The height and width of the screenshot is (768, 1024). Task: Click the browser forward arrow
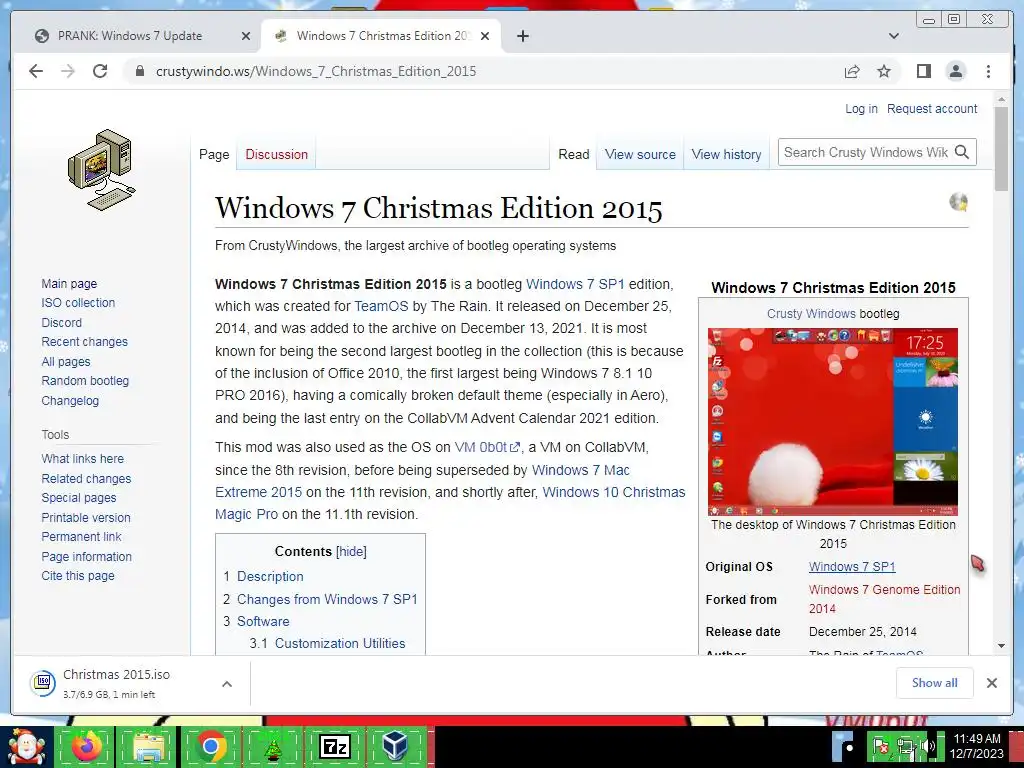pos(68,71)
